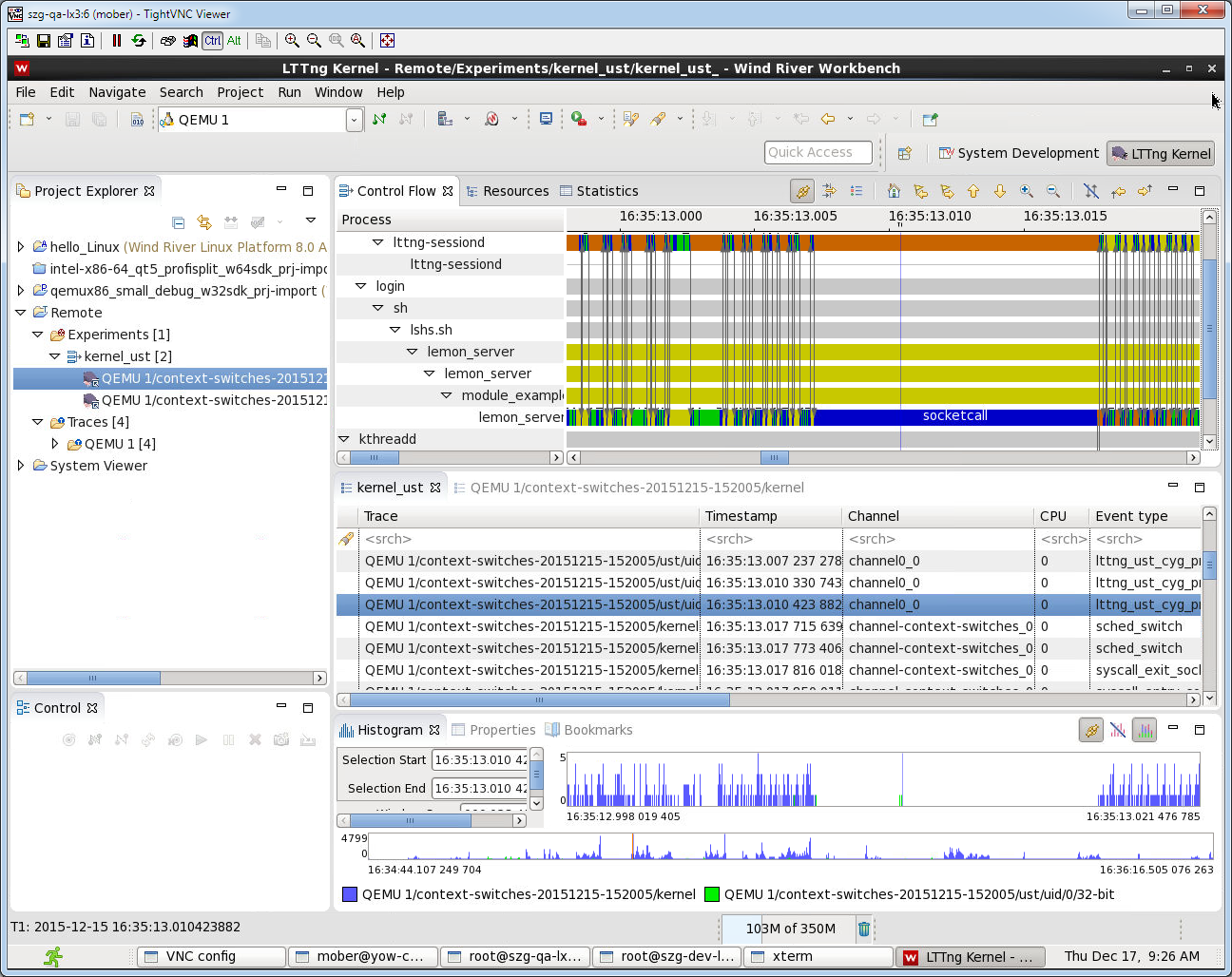The width and height of the screenshot is (1232, 977).
Task: Click the back navigation yellow arrow
Action: coord(828,119)
